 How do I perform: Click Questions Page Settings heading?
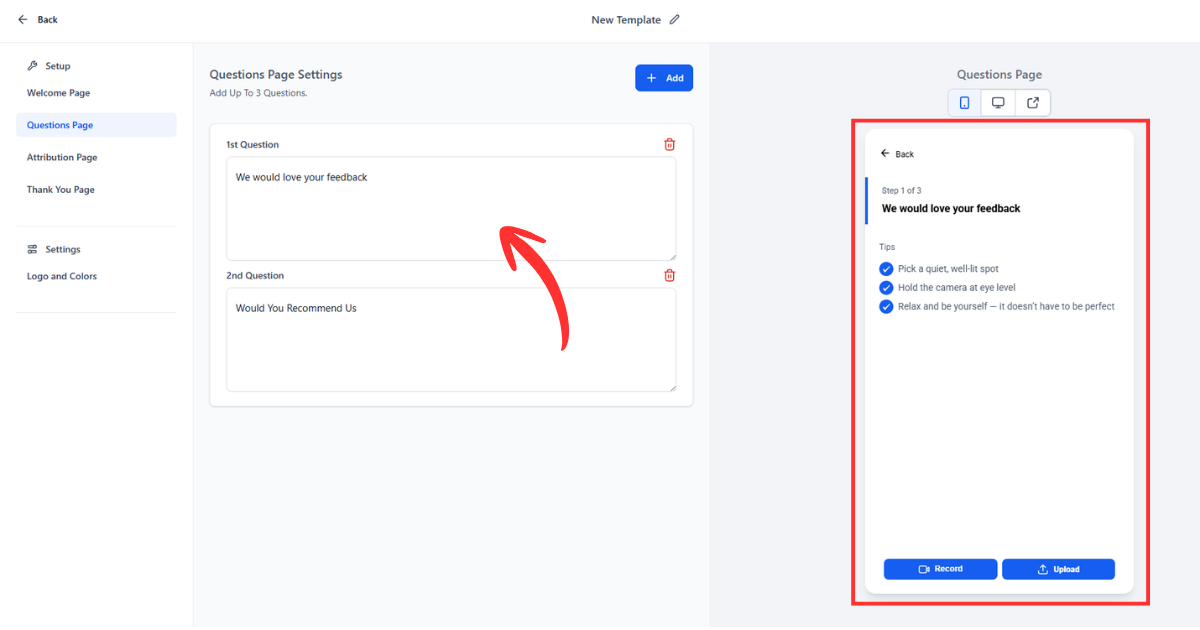pos(276,75)
